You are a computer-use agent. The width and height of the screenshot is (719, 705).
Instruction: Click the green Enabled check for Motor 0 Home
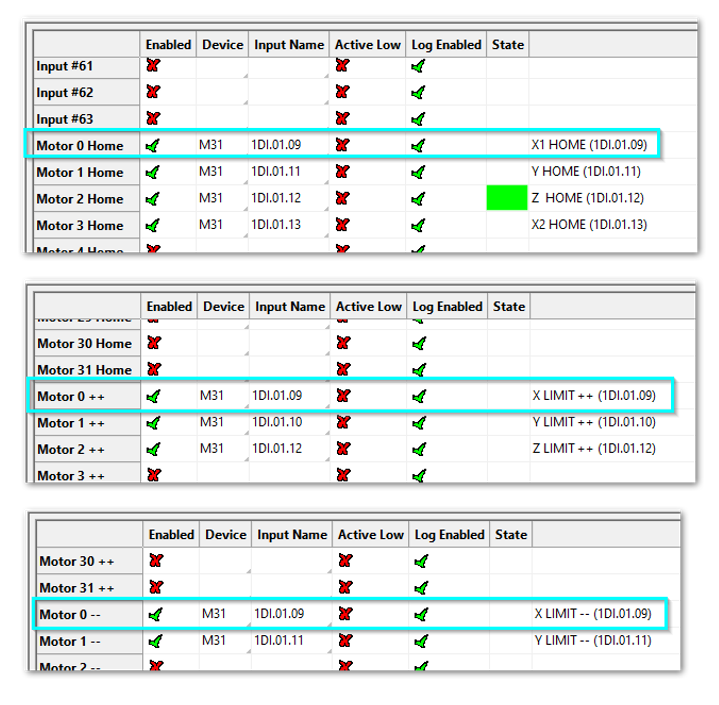coord(153,145)
